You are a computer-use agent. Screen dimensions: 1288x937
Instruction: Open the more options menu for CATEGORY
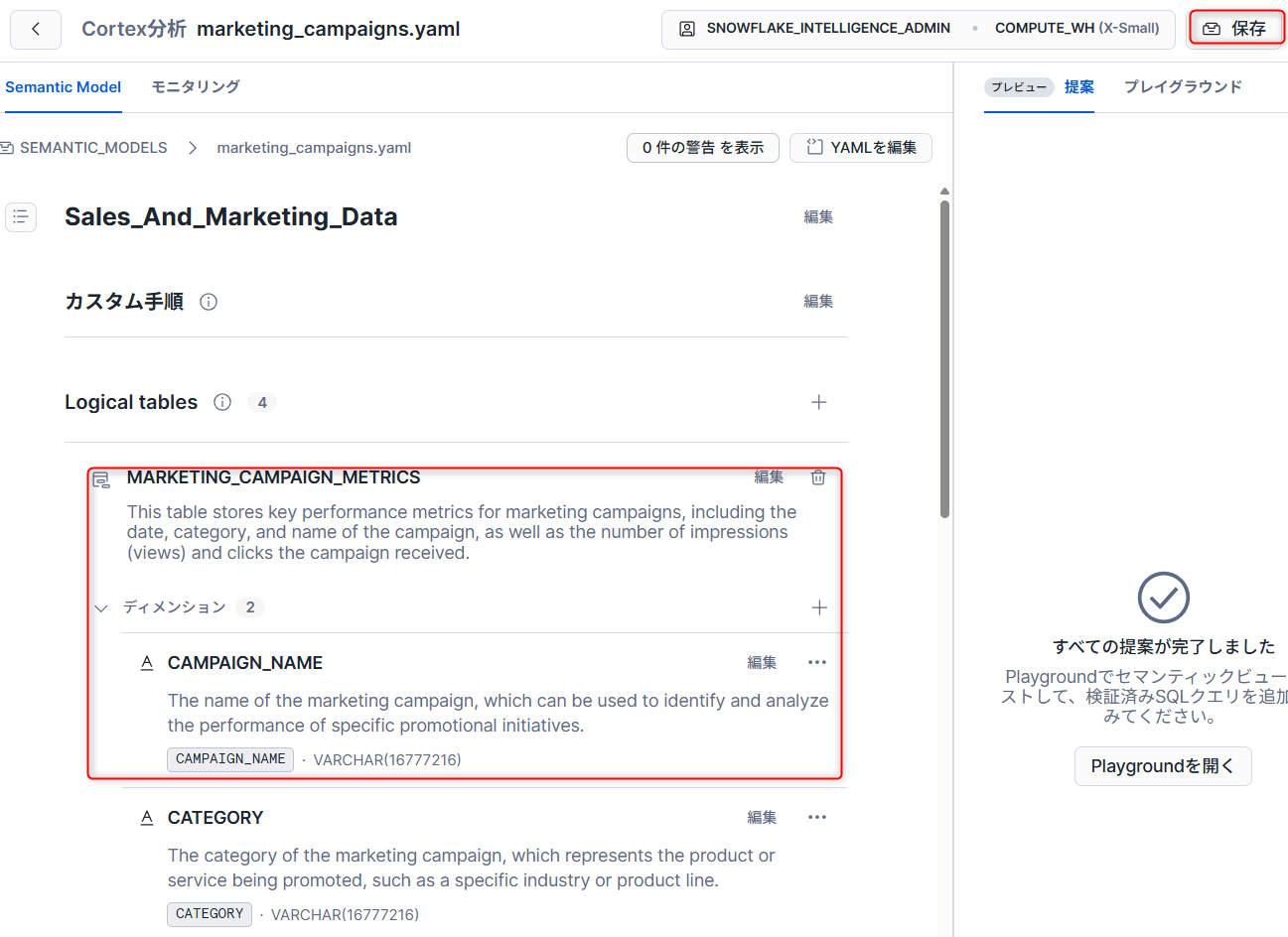pos(816,818)
